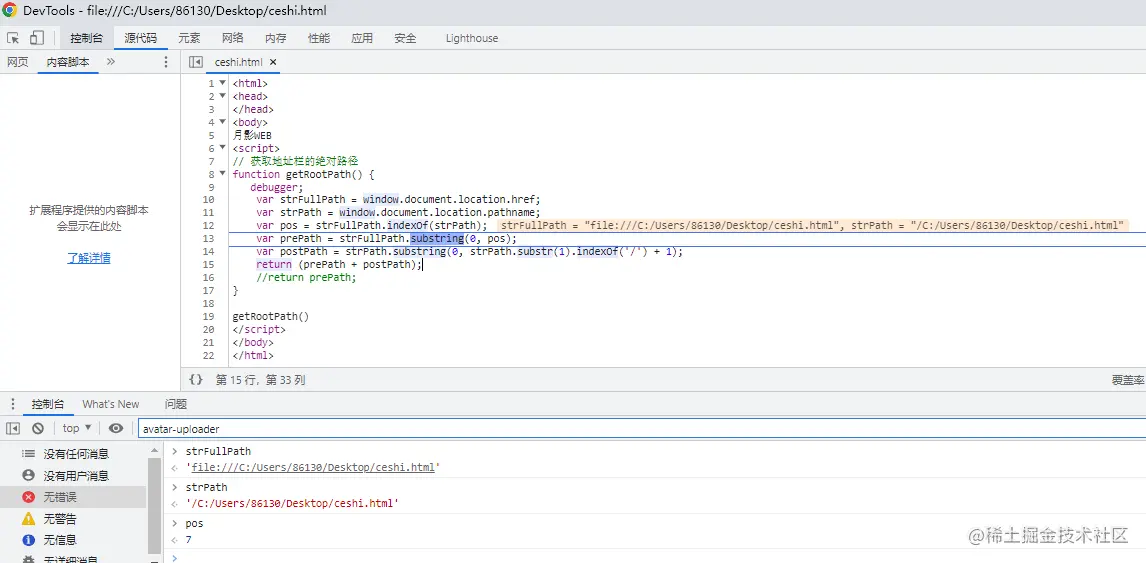The height and width of the screenshot is (563, 1146).
Task: Click the strPath console input entry
Action: pyautogui.click(x=206, y=487)
